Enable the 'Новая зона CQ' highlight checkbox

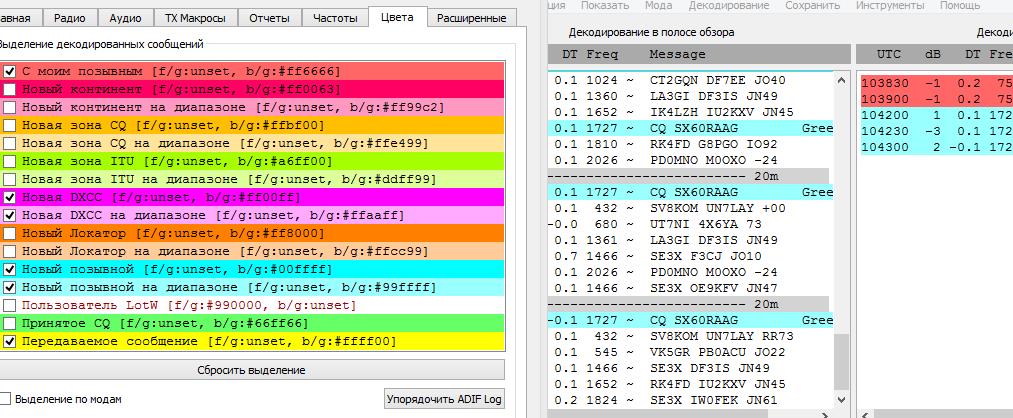tap(10, 126)
